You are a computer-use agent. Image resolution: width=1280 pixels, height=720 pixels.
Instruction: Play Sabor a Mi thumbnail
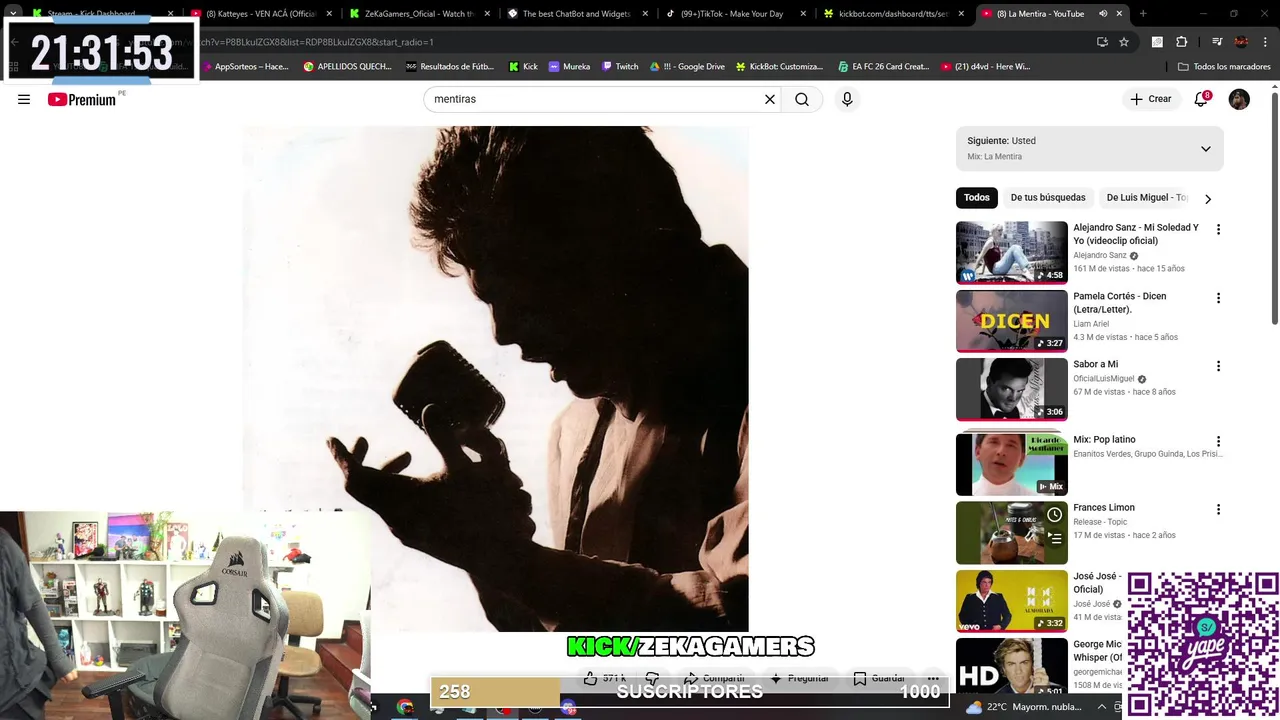point(1011,389)
